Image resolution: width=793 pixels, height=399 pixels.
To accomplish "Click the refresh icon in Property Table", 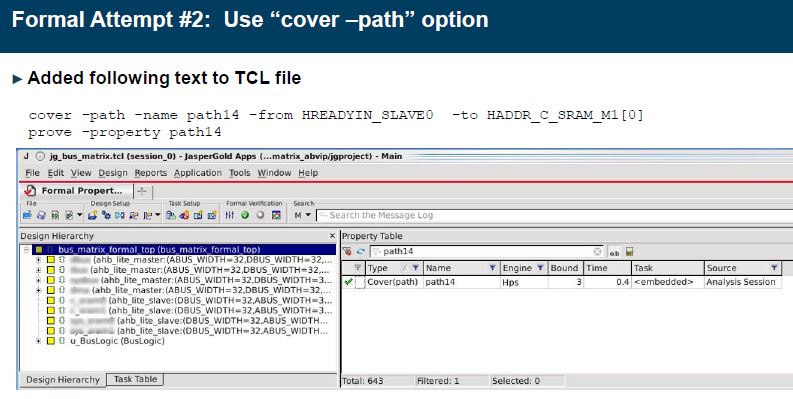I will click(x=361, y=251).
